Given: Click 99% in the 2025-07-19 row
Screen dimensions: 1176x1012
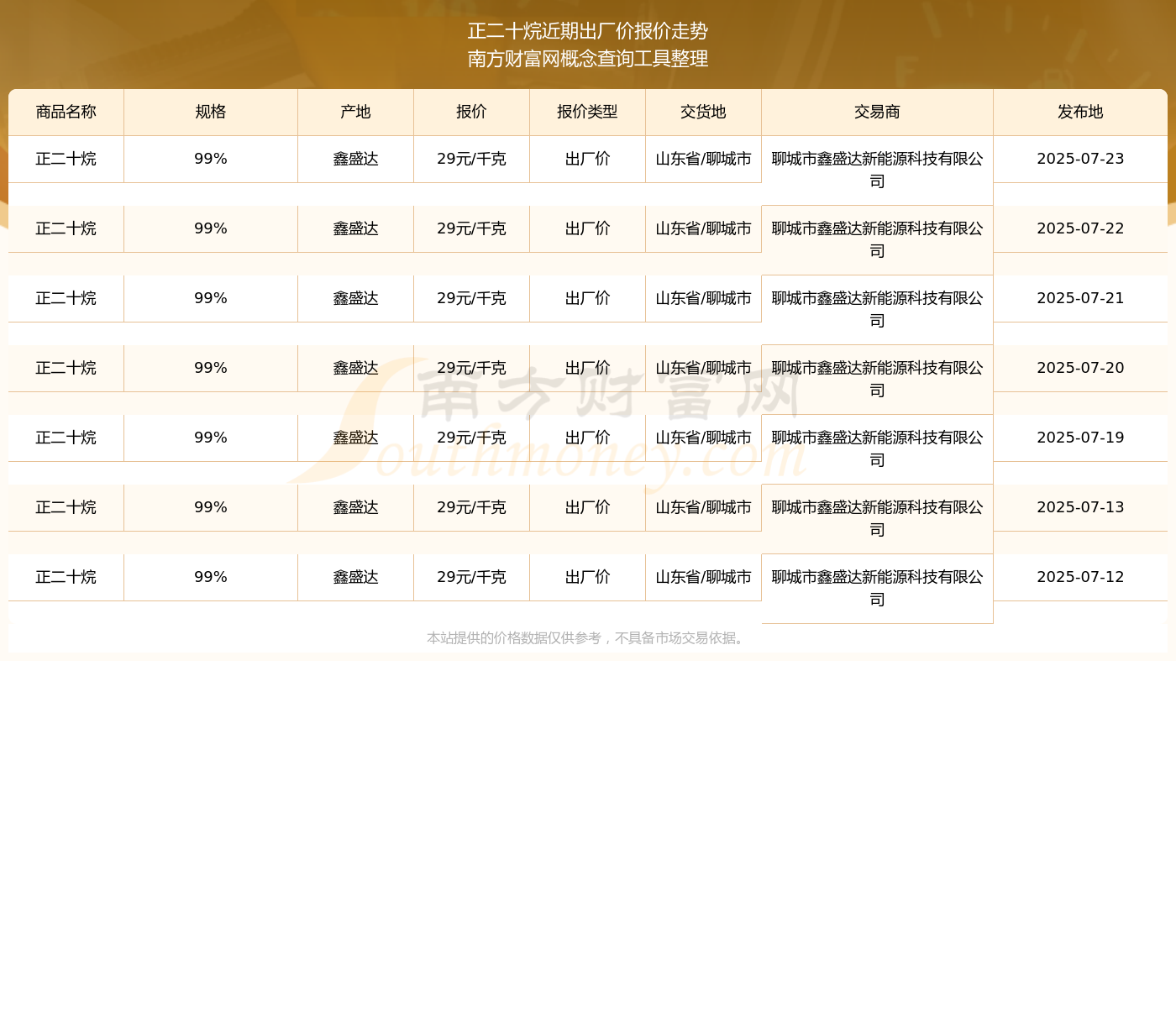Looking at the screenshot, I should 211,438.
